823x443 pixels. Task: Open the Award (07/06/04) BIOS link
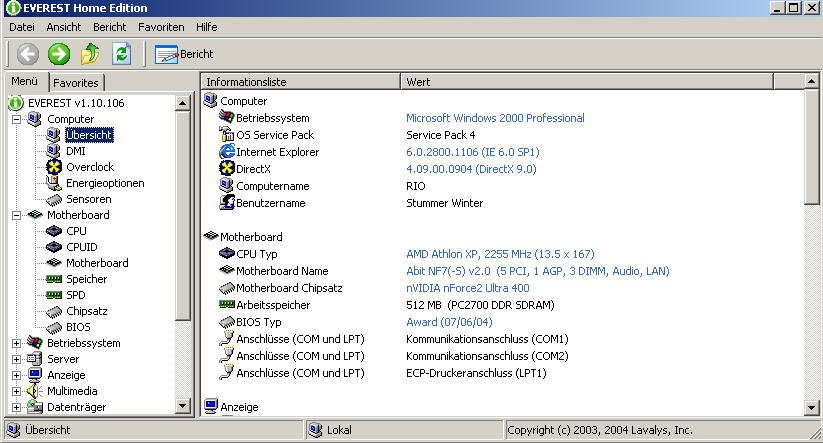tap(449, 322)
